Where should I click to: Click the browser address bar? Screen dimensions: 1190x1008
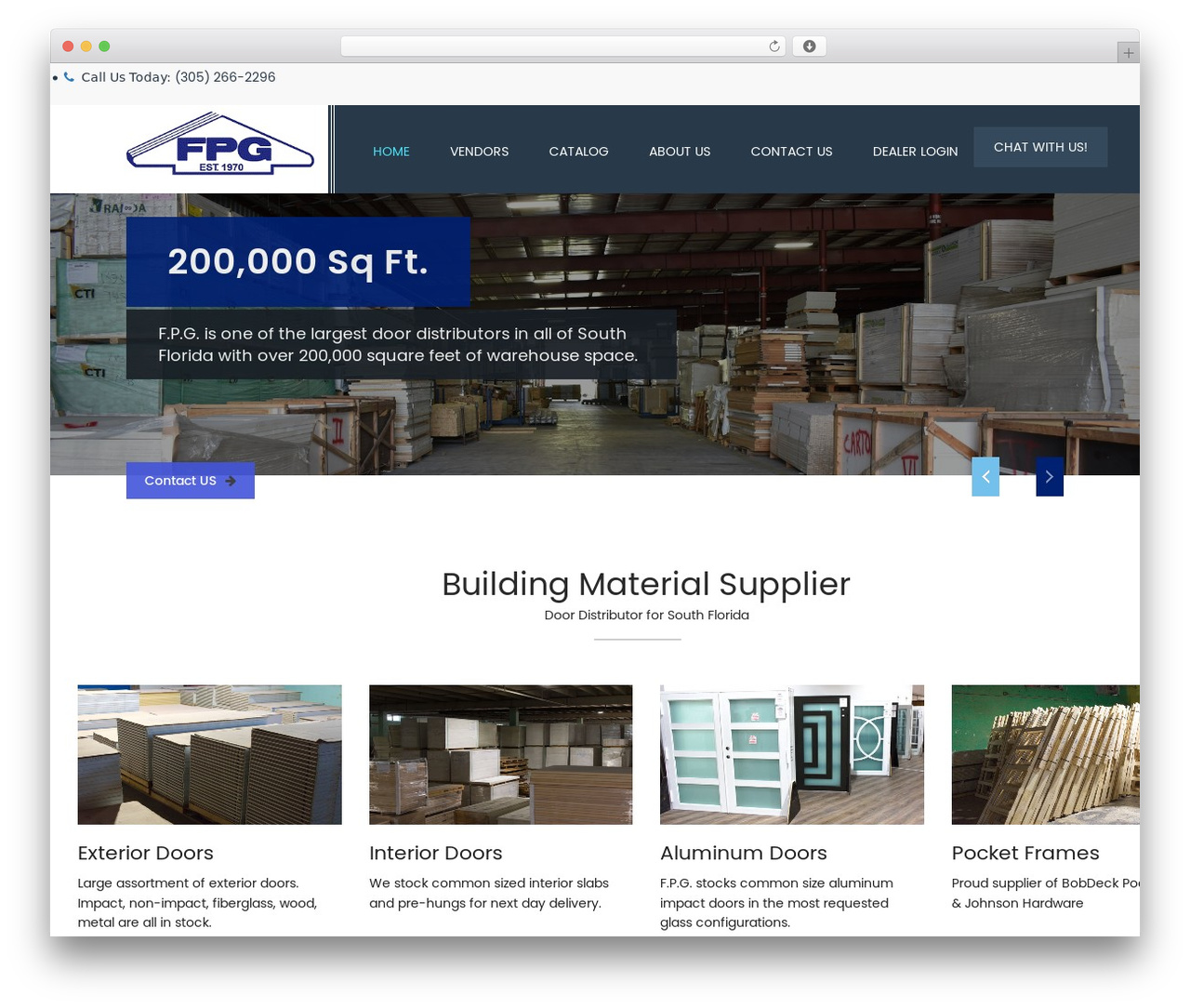[x=563, y=46]
